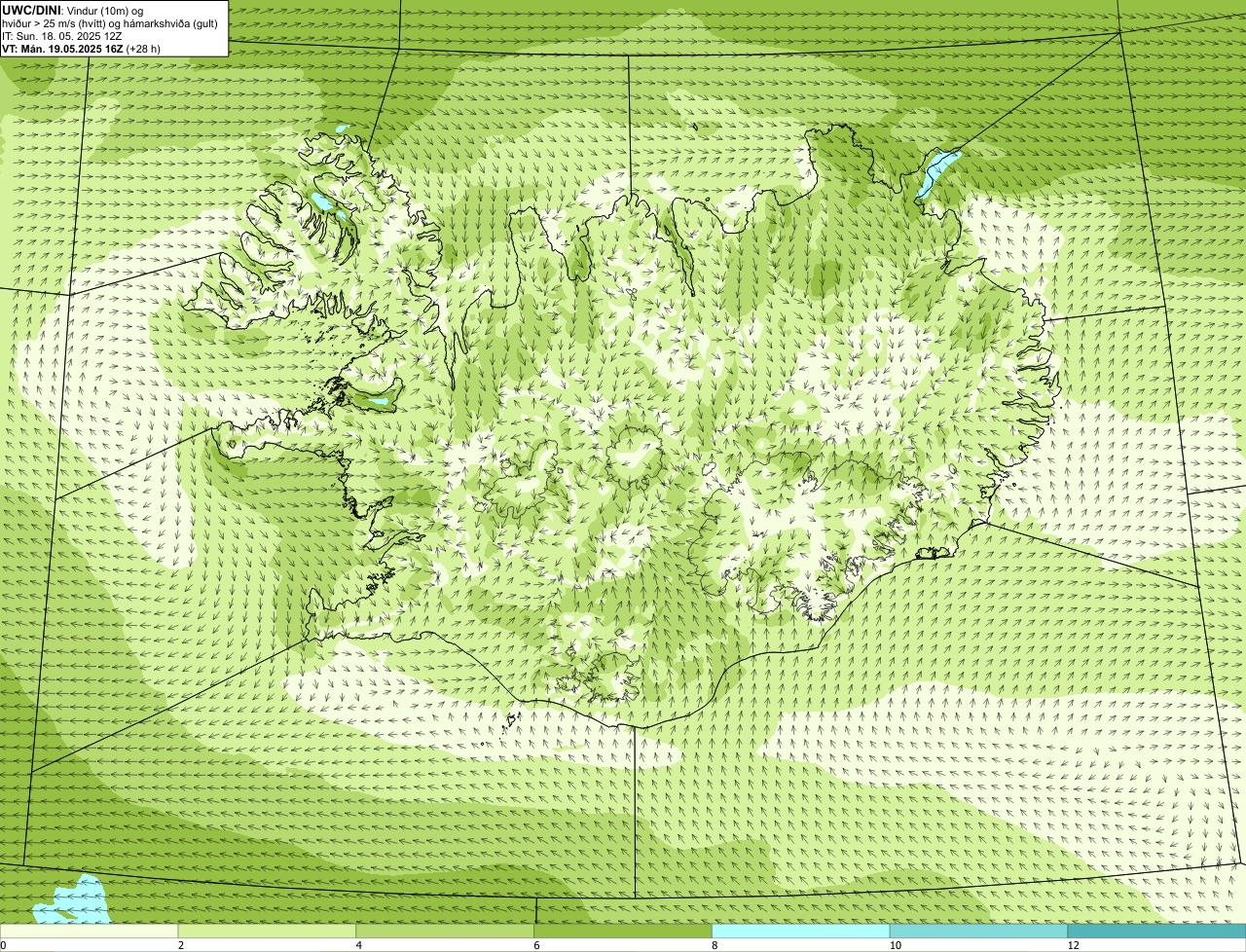Screen dimensions: 1246x952
Task: Select the 0–2 m/s pale cream colorbar segment
Action: (x=89, y=932)
